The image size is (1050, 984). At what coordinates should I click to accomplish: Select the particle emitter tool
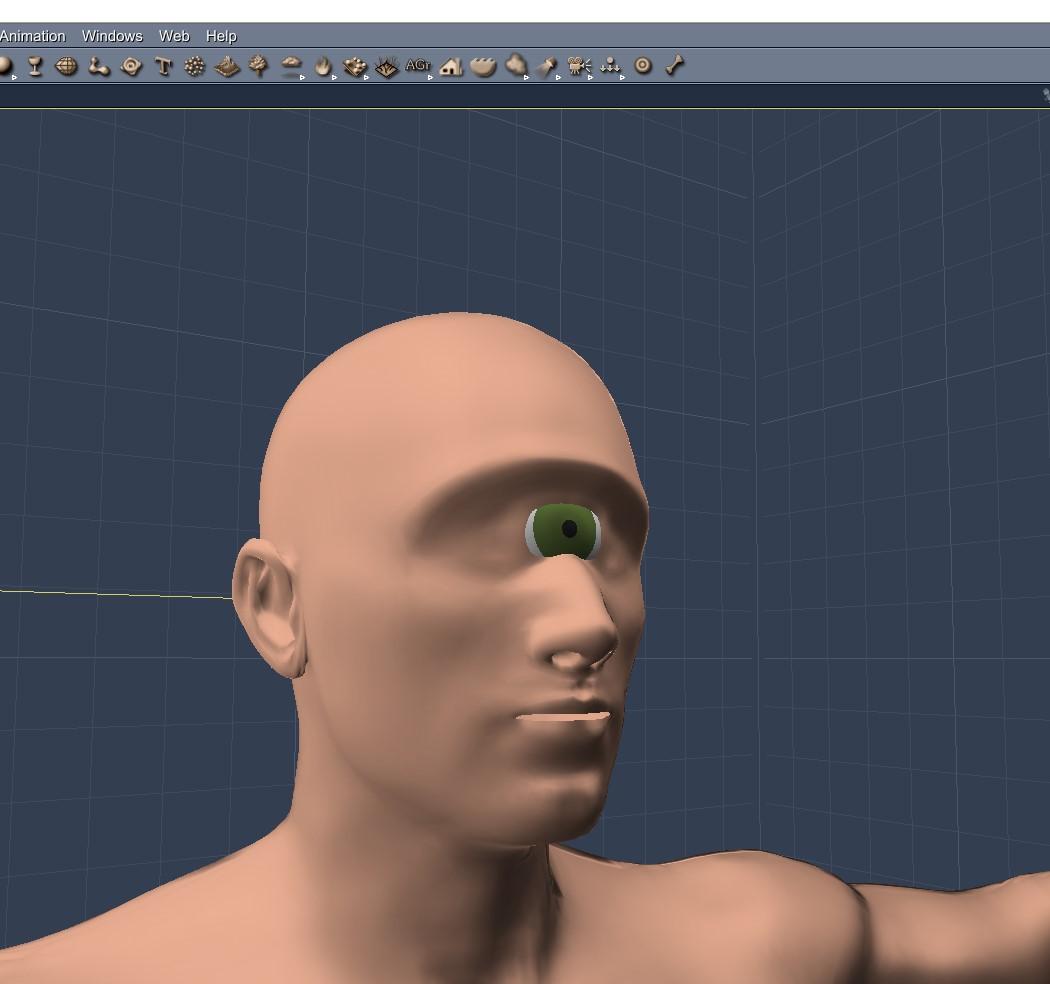pyautogui.click(x=195, y=66)
